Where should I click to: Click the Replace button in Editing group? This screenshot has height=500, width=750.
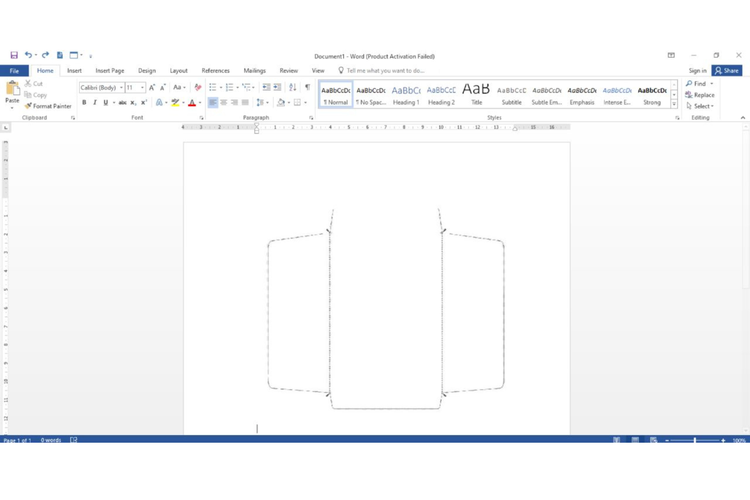(701, 95)
